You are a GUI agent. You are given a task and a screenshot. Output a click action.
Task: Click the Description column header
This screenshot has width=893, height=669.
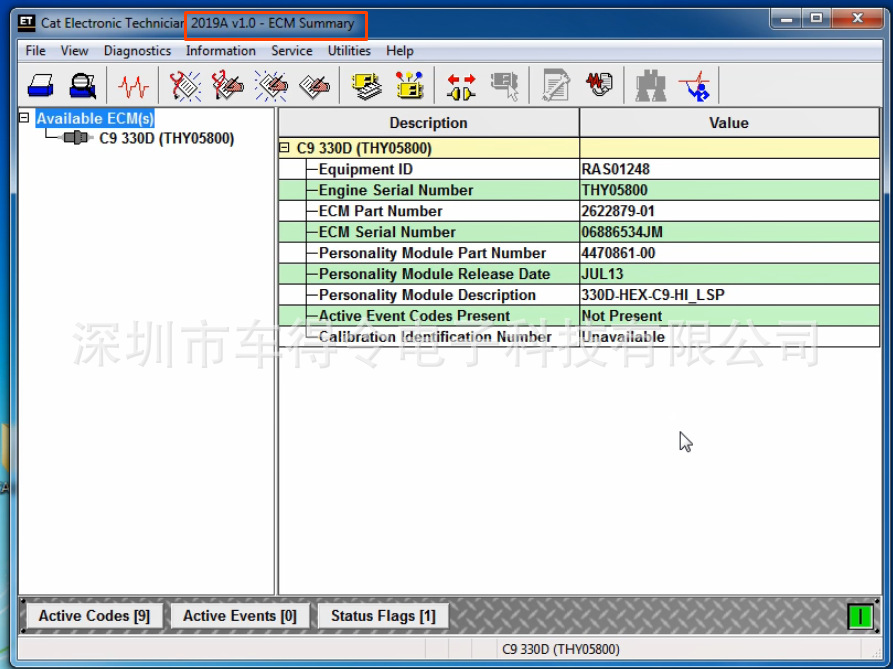tap(428, 123)
